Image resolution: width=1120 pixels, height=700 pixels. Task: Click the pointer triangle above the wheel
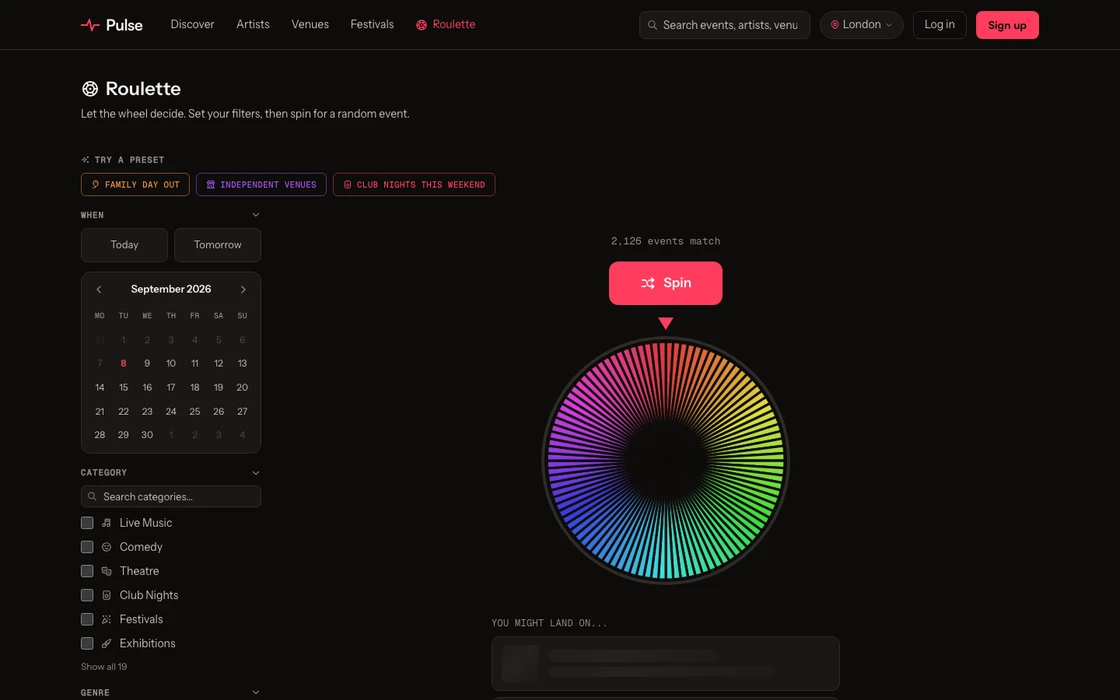[x=666, y=323]
